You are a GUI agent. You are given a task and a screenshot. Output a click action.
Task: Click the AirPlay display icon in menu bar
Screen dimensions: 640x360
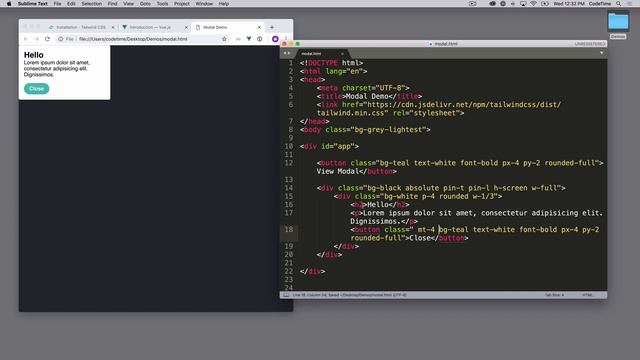523,4
